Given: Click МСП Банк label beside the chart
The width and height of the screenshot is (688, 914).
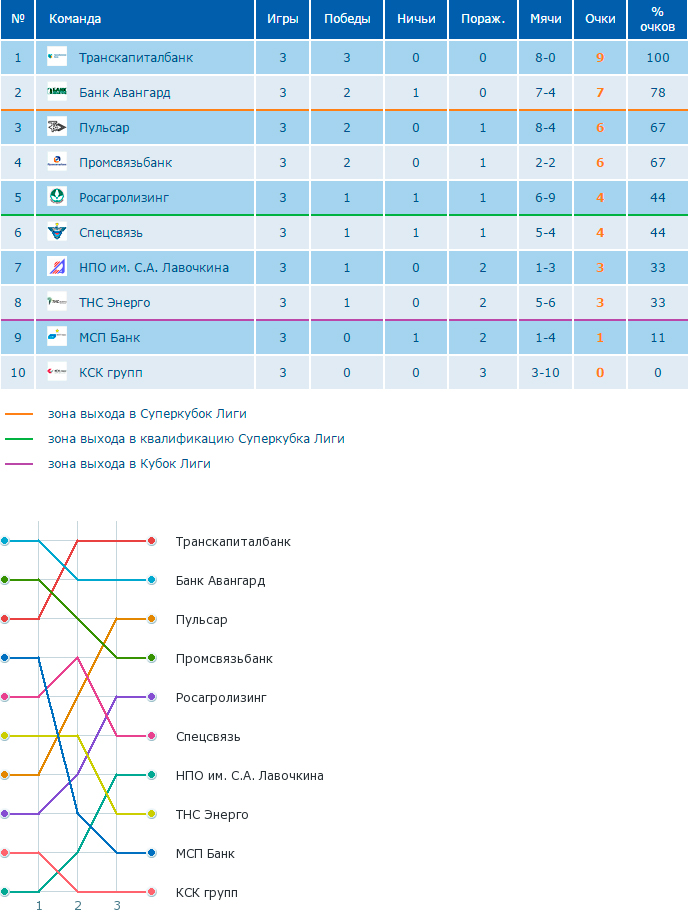Looking at the screenshot, I should click(x=205, y=854).
